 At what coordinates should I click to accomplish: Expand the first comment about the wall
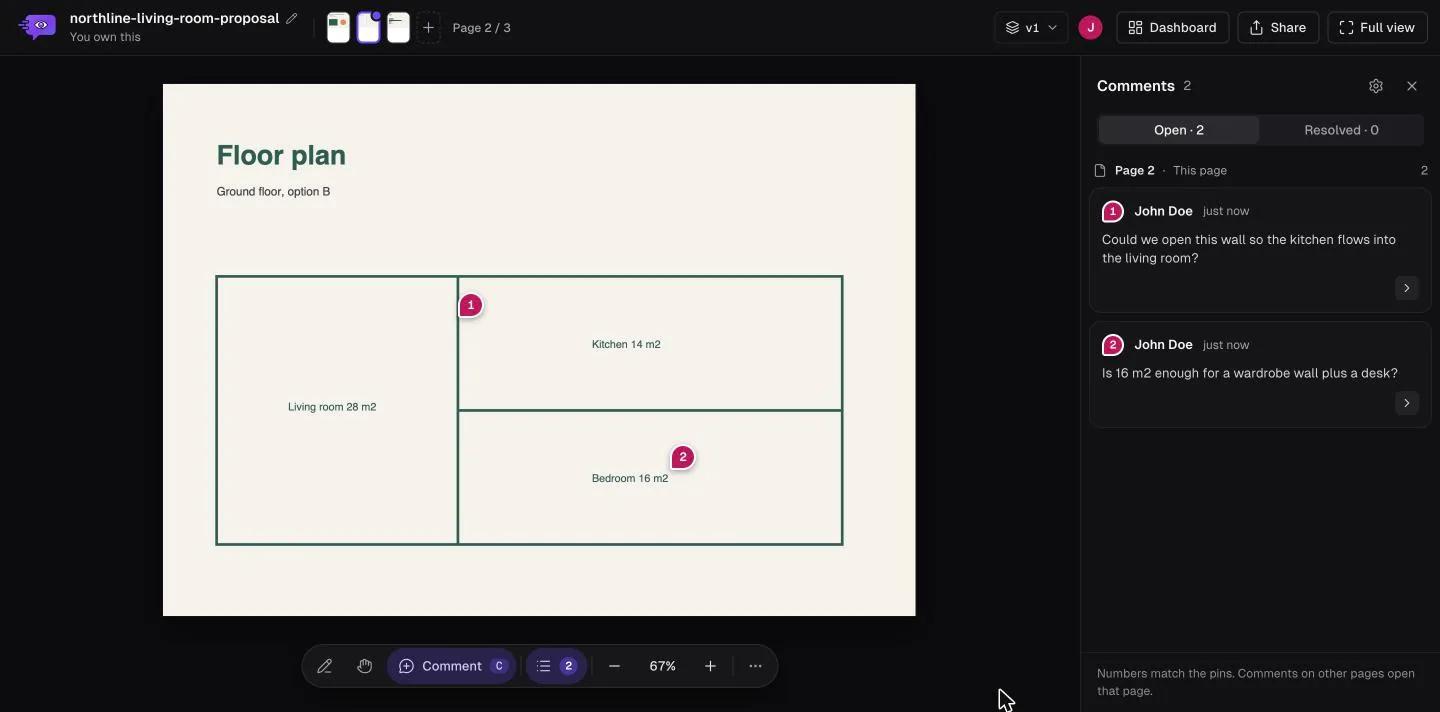coord(1407,288)
